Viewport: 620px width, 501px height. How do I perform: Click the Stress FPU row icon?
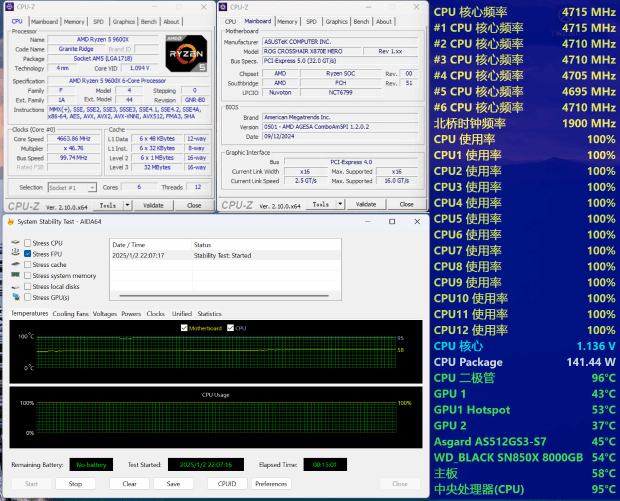[x=15, y=253]
